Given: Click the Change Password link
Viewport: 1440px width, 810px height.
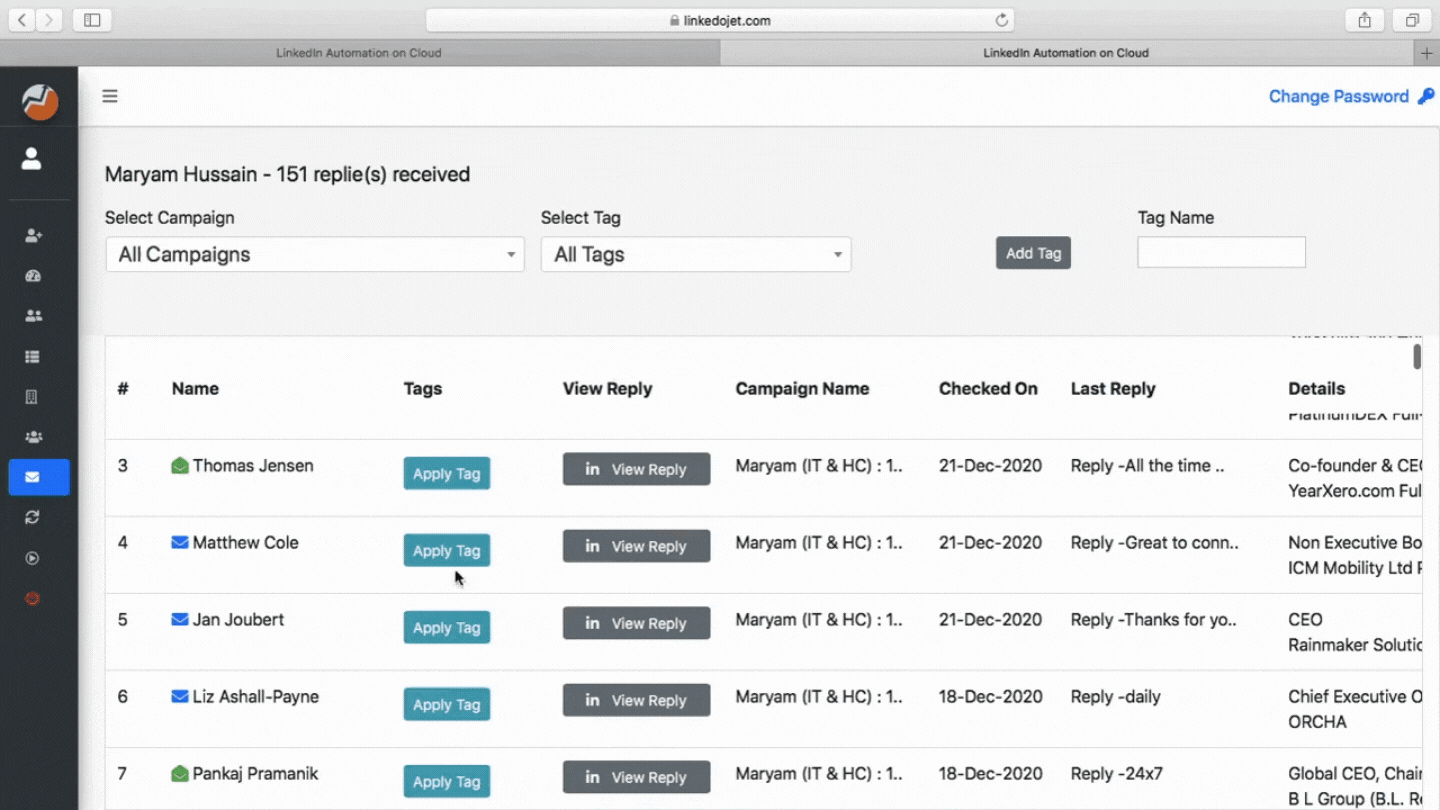Looking at the screenshot, I should [x=1339, y=96].
